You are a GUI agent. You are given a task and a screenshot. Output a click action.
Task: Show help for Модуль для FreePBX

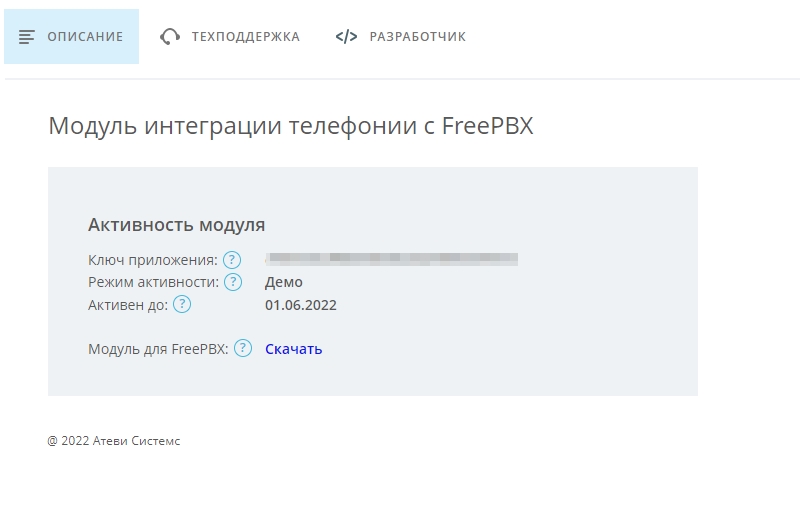(242, 349)
